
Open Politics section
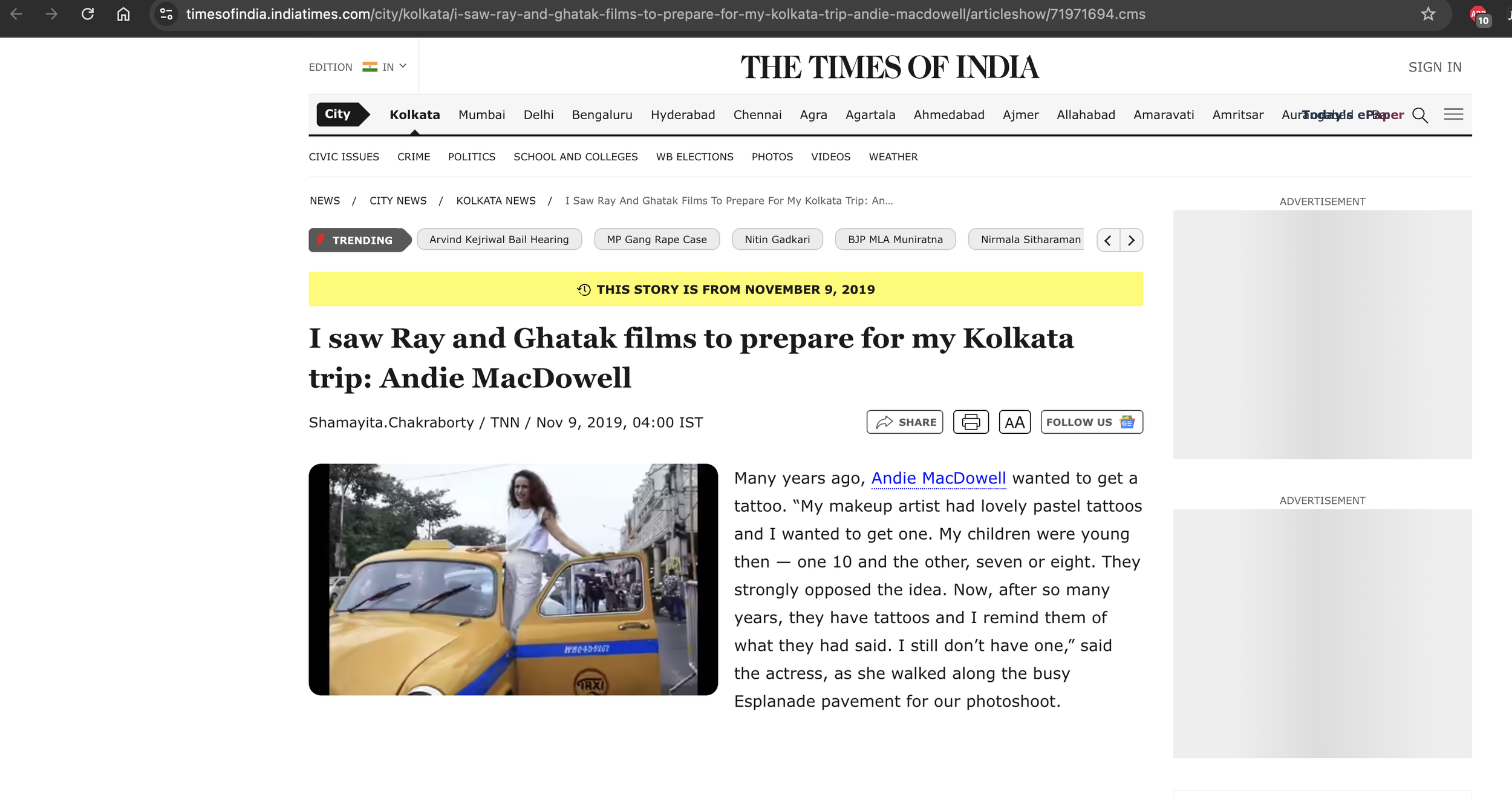click(472, 157)
